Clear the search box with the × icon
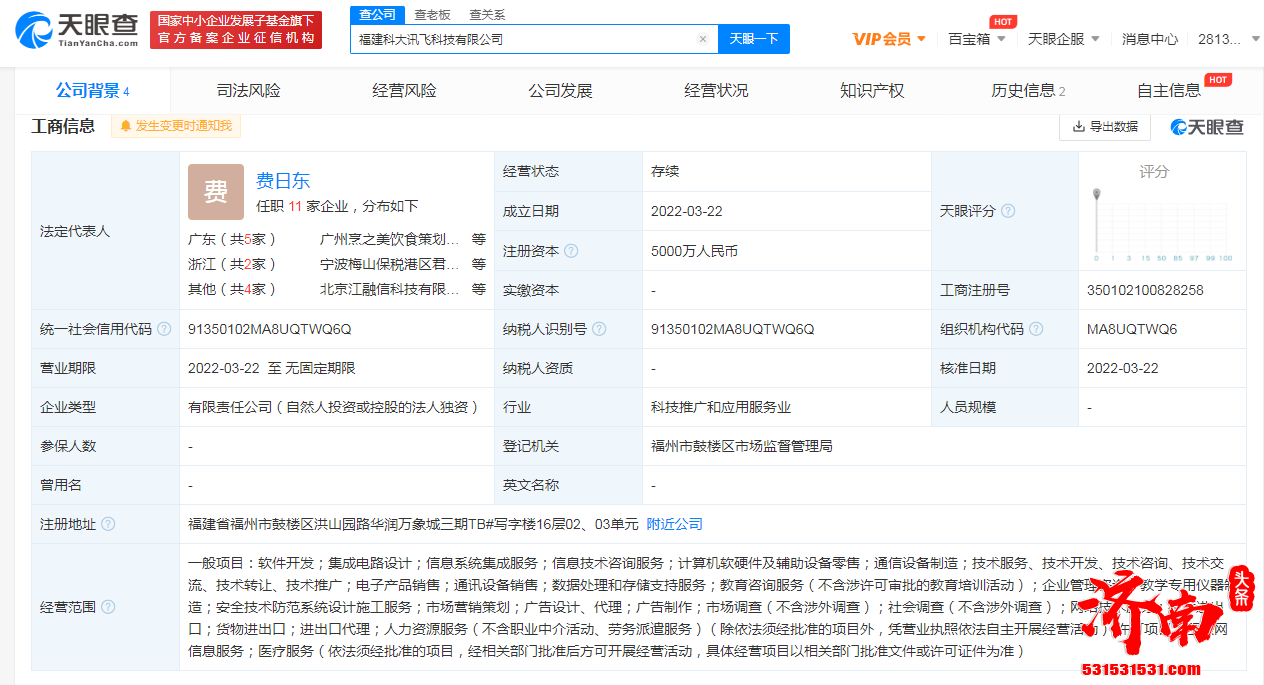The height and width of the screenshot is (685, 1264). pyautogui.click(x=703, y=38)
